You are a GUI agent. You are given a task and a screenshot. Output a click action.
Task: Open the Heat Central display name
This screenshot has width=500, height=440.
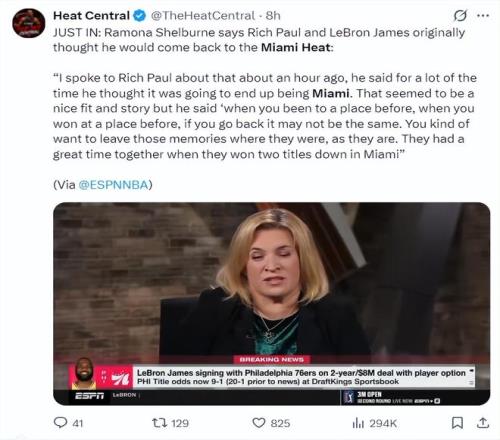click(91, 16)
